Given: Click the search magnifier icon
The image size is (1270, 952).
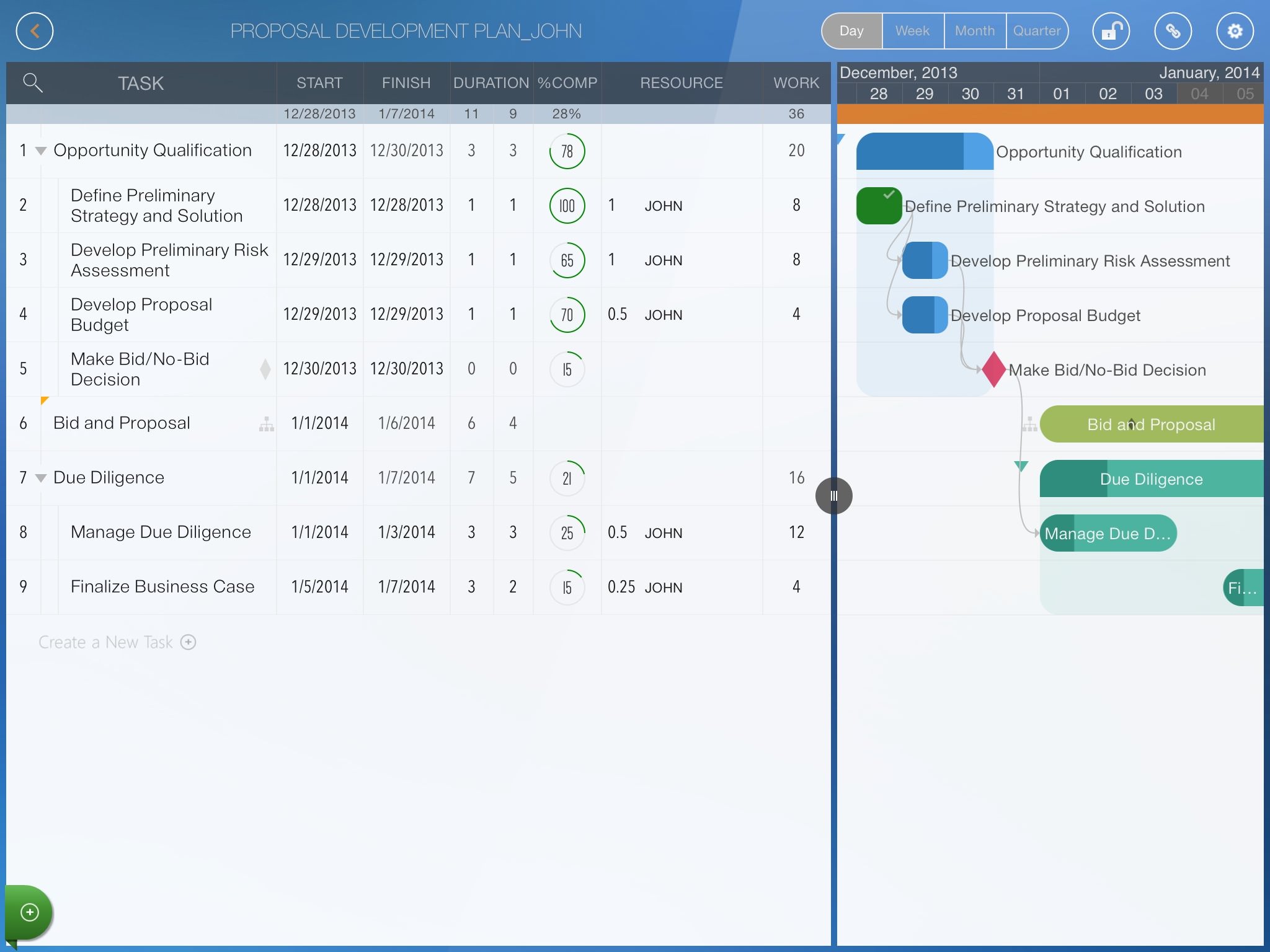Looking at the screenshot, I should pyautogui.click(x=32, y=82).
